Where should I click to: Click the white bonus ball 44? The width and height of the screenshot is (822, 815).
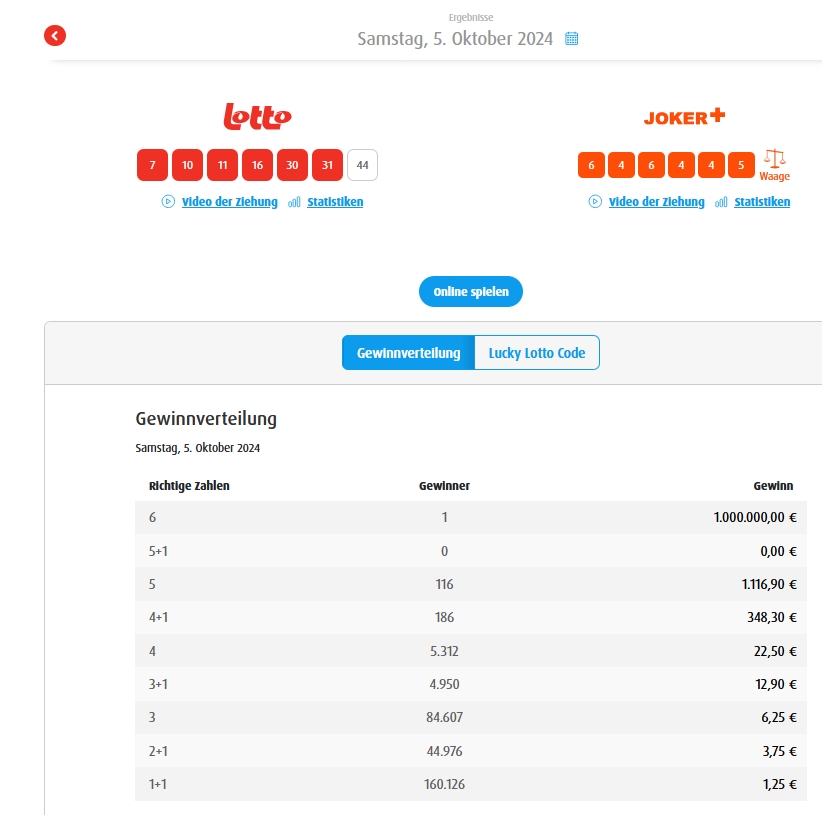362,165
